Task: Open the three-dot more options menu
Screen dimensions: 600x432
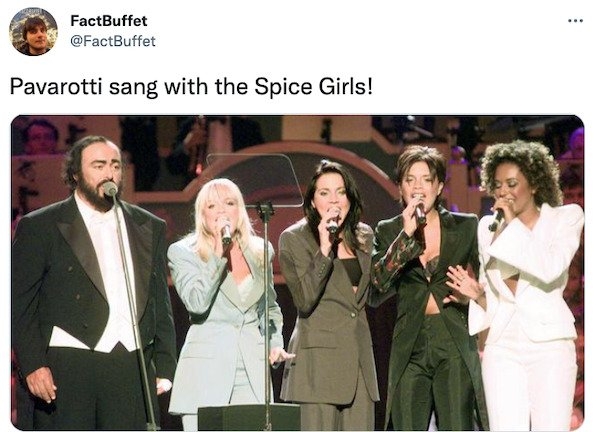Action: tap(573, 20)
